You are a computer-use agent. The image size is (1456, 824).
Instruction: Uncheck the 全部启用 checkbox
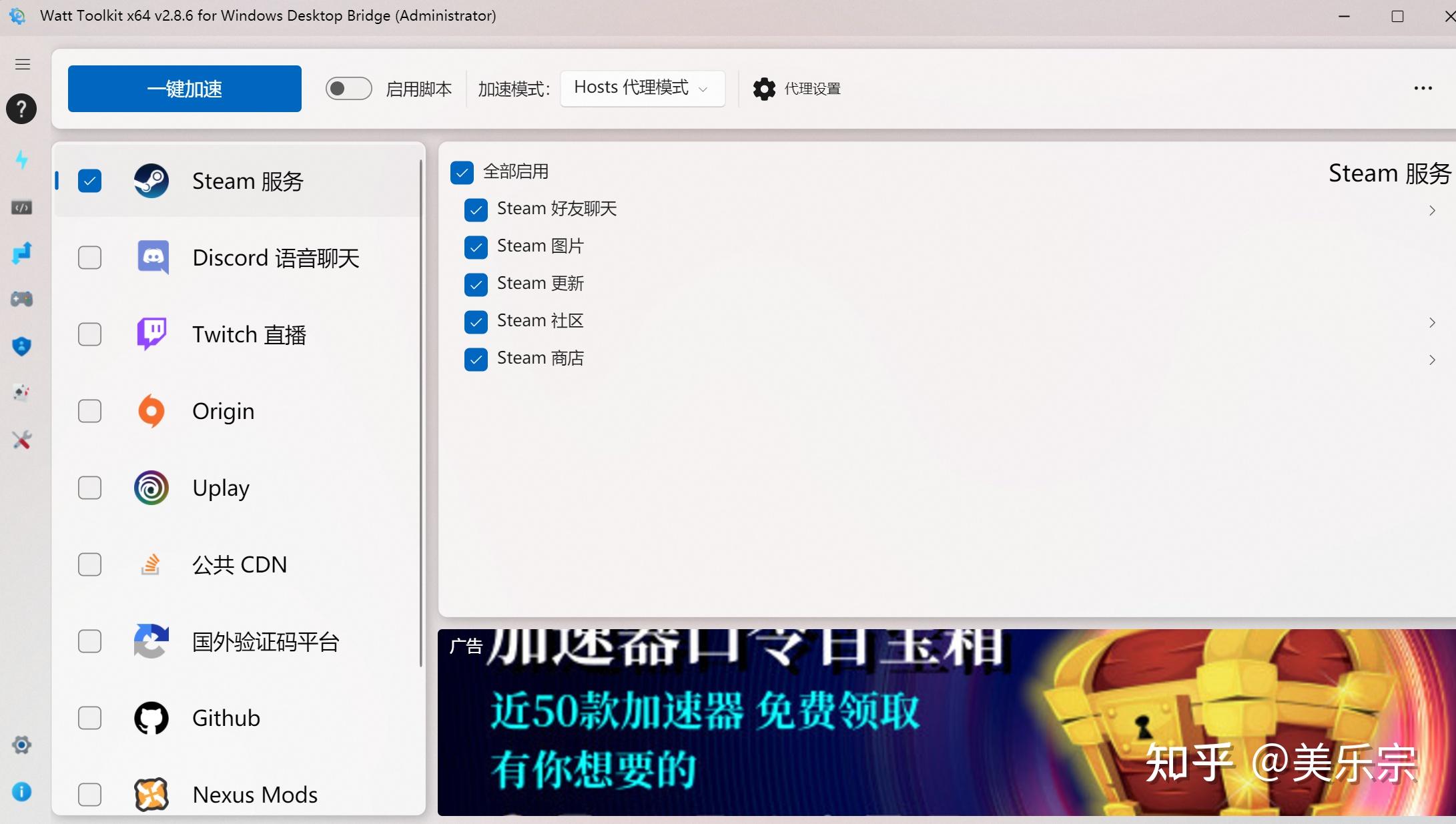(x=462, y=172)
